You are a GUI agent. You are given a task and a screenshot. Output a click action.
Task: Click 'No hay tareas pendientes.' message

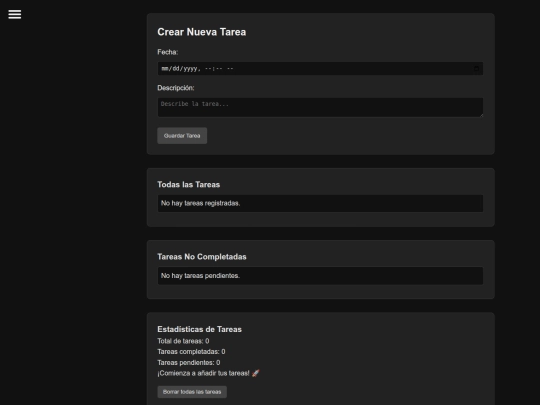pos(200,276)
